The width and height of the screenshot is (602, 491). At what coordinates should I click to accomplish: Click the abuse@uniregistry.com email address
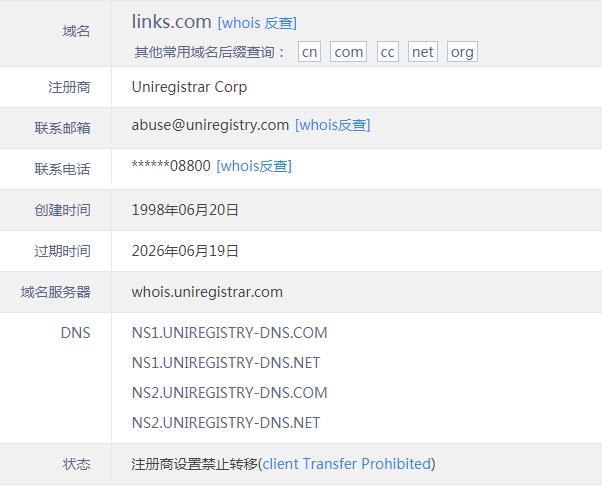point(210,125)
